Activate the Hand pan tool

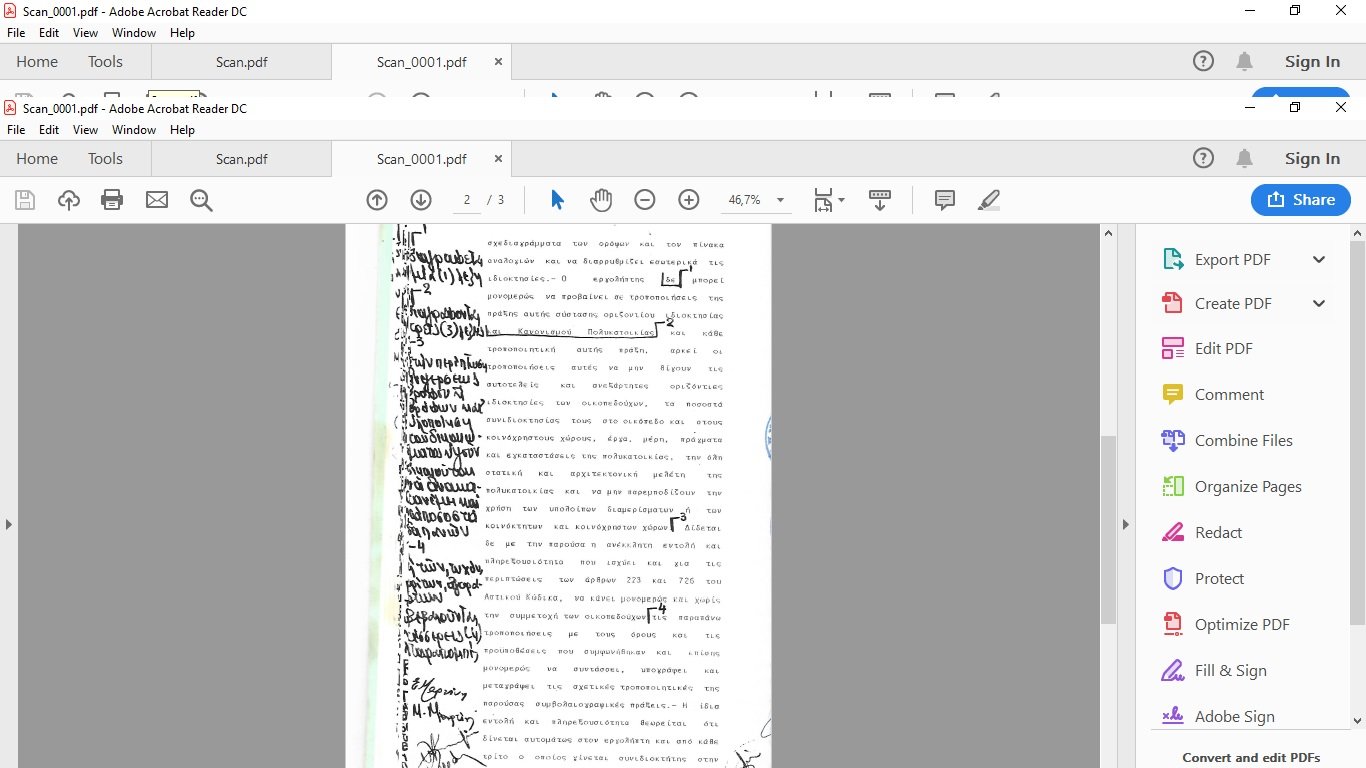pos(600,200)
